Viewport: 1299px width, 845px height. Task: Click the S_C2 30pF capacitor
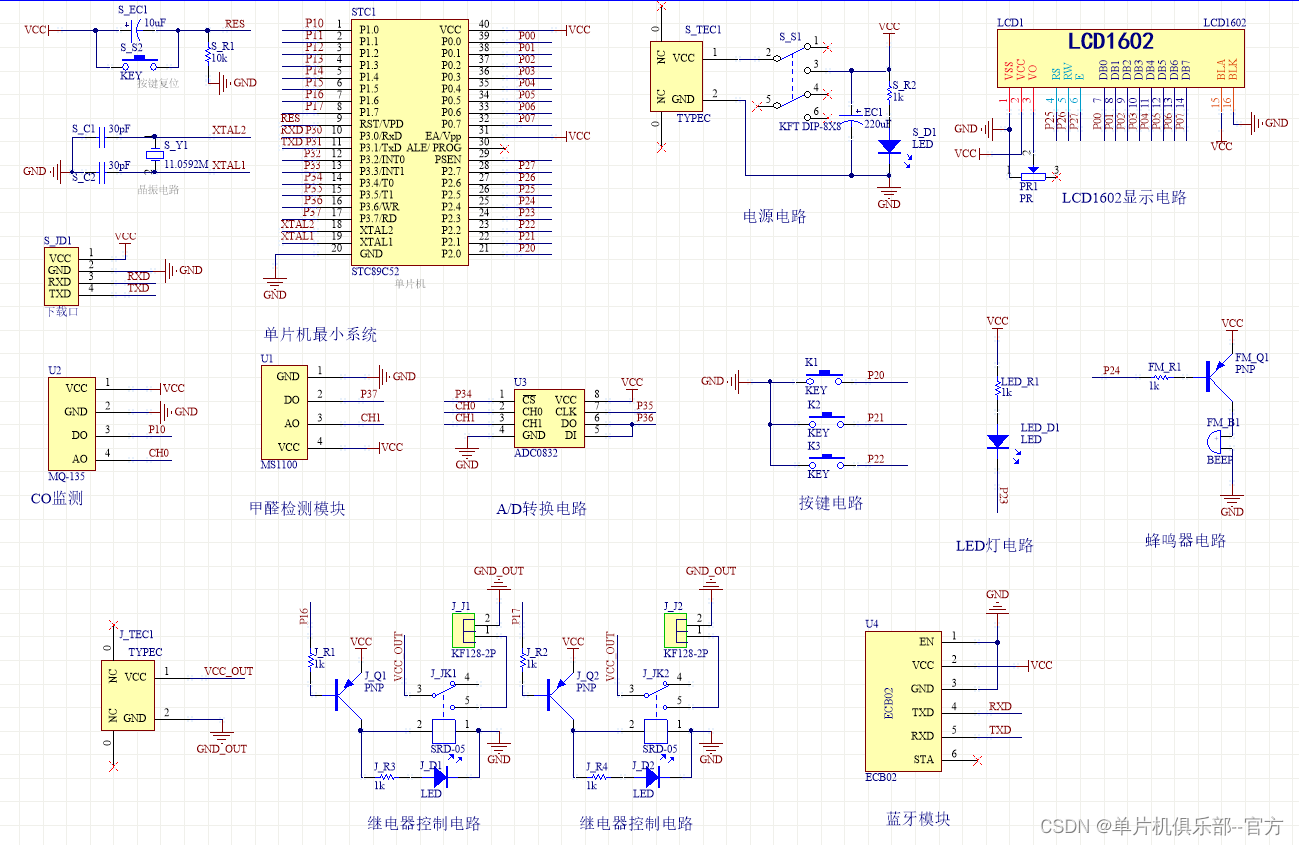(x=103, y=171)
